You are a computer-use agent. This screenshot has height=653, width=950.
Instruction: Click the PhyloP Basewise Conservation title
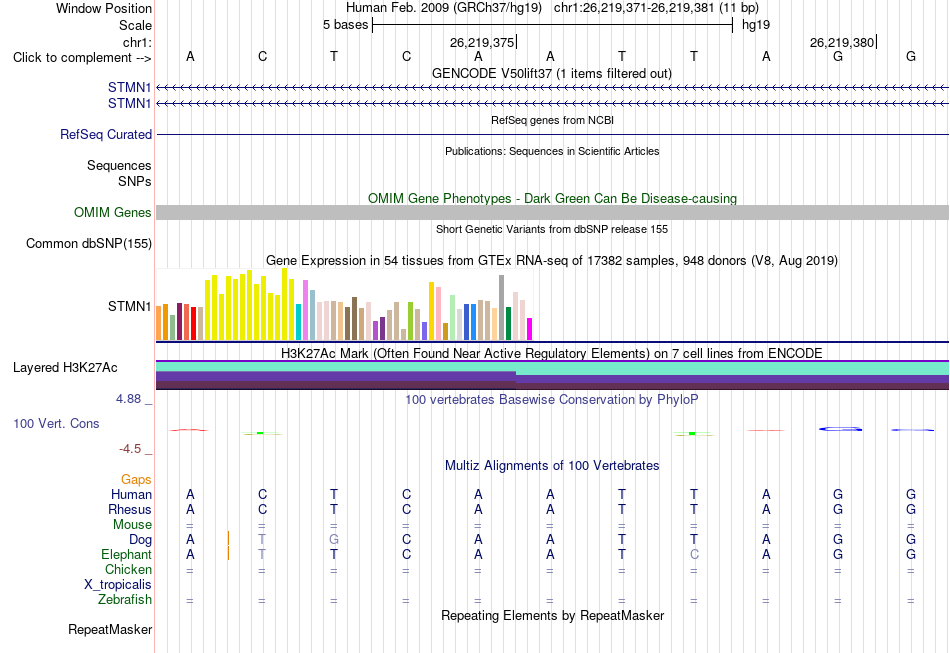[x=551, y=399]
